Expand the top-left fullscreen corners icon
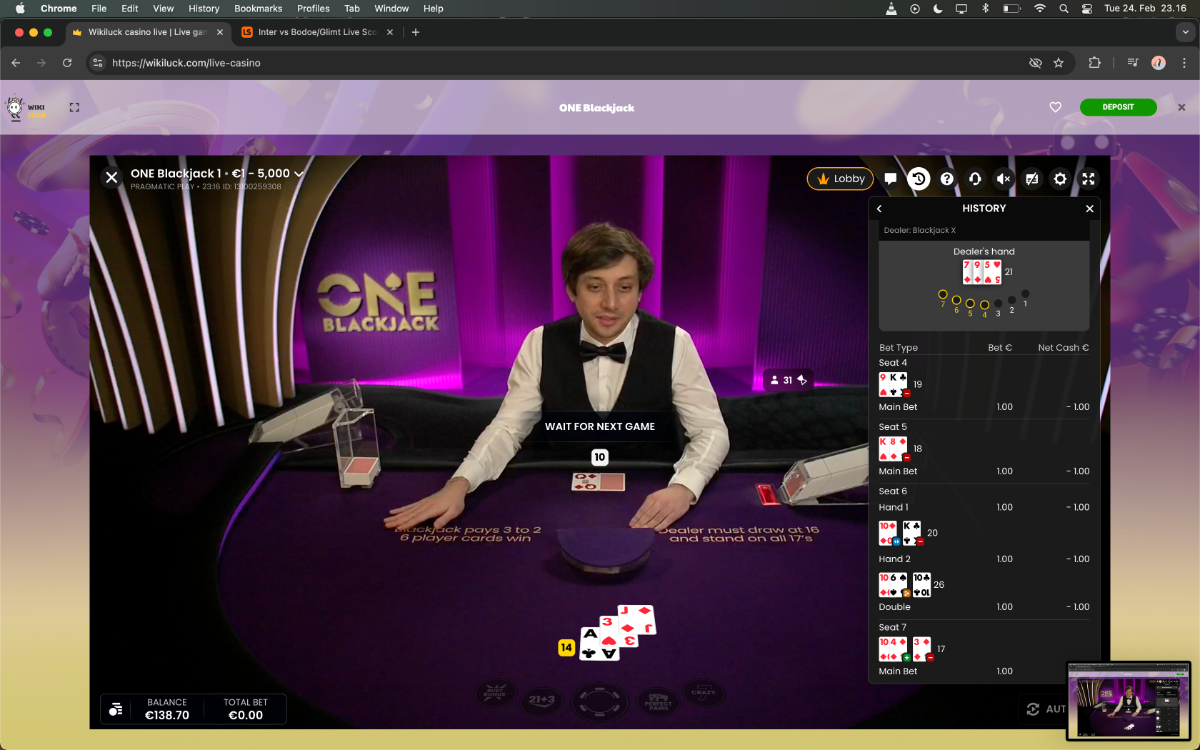The image size is (1200, 750). coord(74,107)
